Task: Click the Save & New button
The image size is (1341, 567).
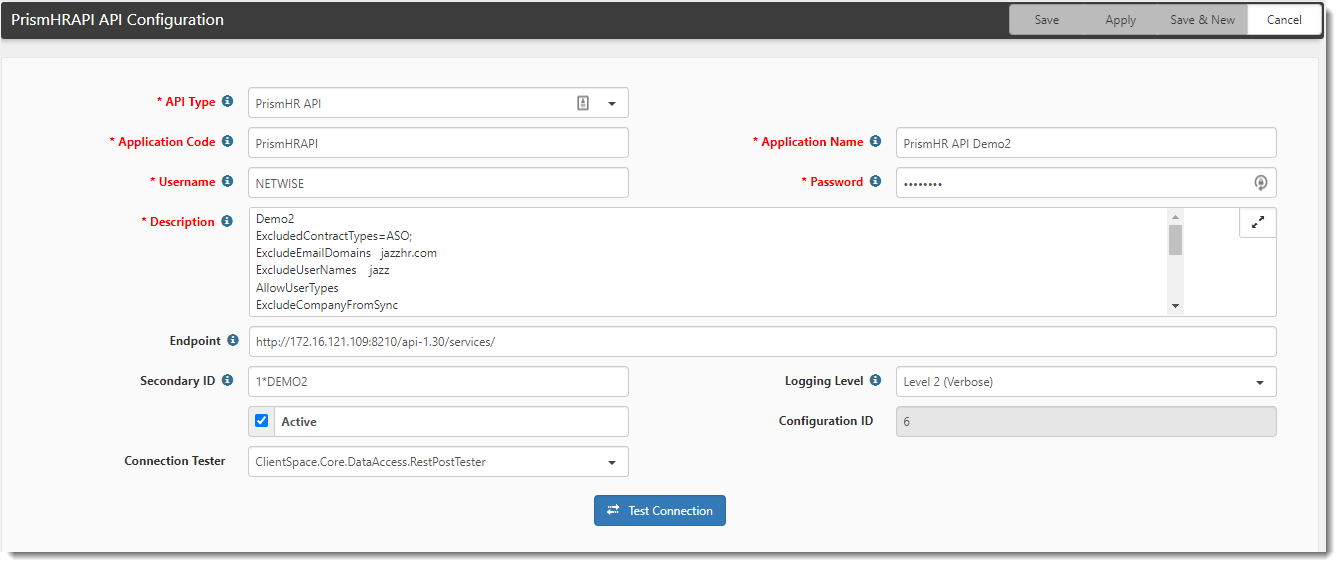Action: (x=1202, y=20)
